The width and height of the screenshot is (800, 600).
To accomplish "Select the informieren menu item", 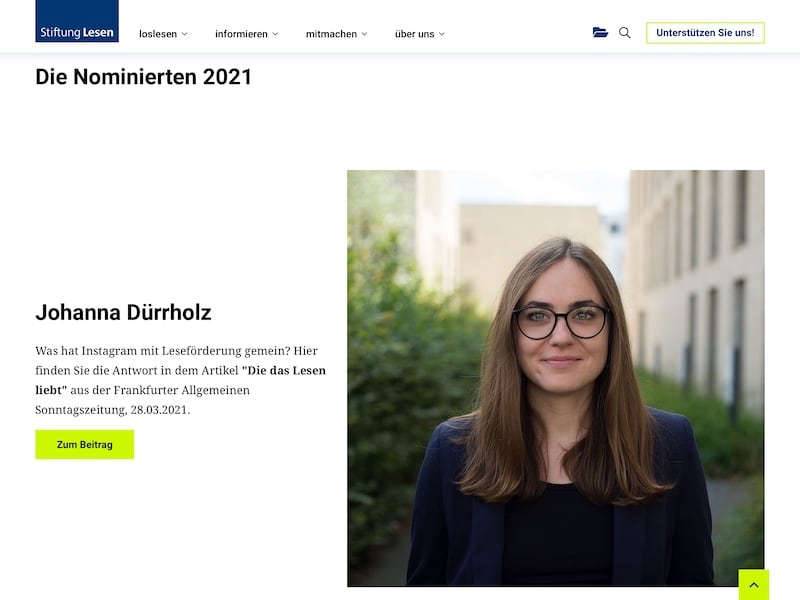I will pyautogui.click(x=241, y=34).
